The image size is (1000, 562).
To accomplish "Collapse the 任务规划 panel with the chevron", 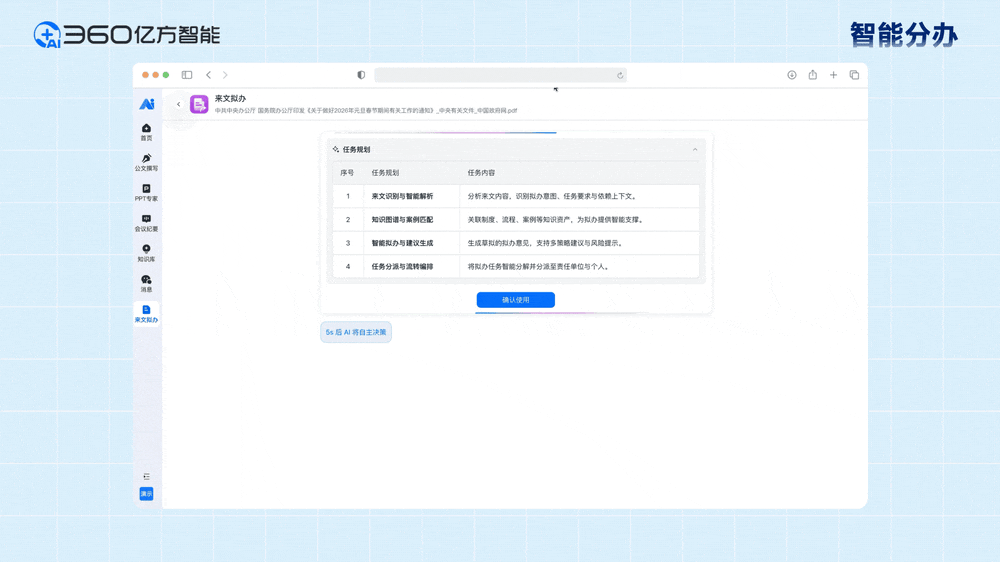I will pos(695,150).
